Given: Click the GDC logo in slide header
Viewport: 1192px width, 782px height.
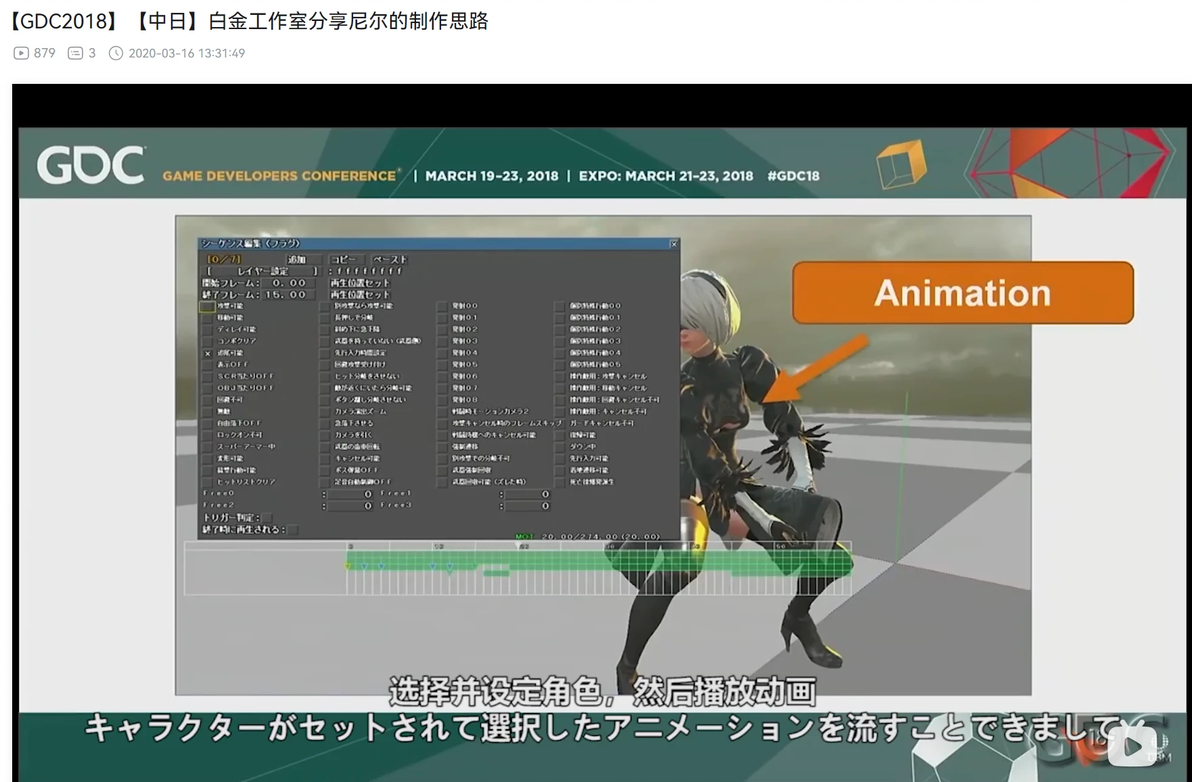Looking at the screenshot, I should (91, 165).
